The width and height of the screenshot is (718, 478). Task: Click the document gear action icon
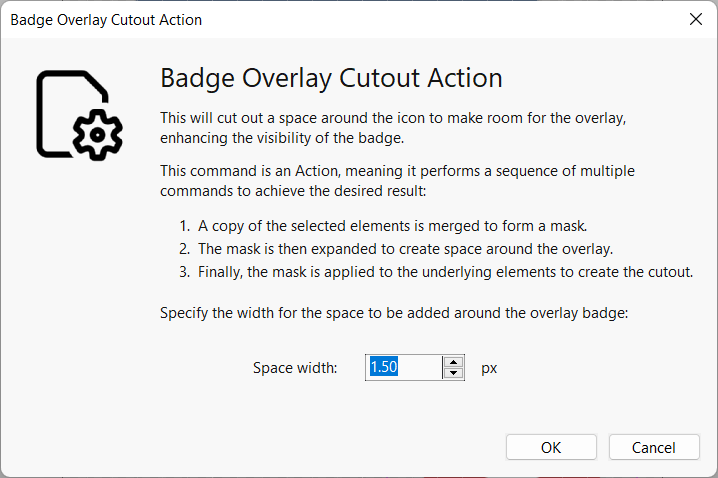click(78, 114)
